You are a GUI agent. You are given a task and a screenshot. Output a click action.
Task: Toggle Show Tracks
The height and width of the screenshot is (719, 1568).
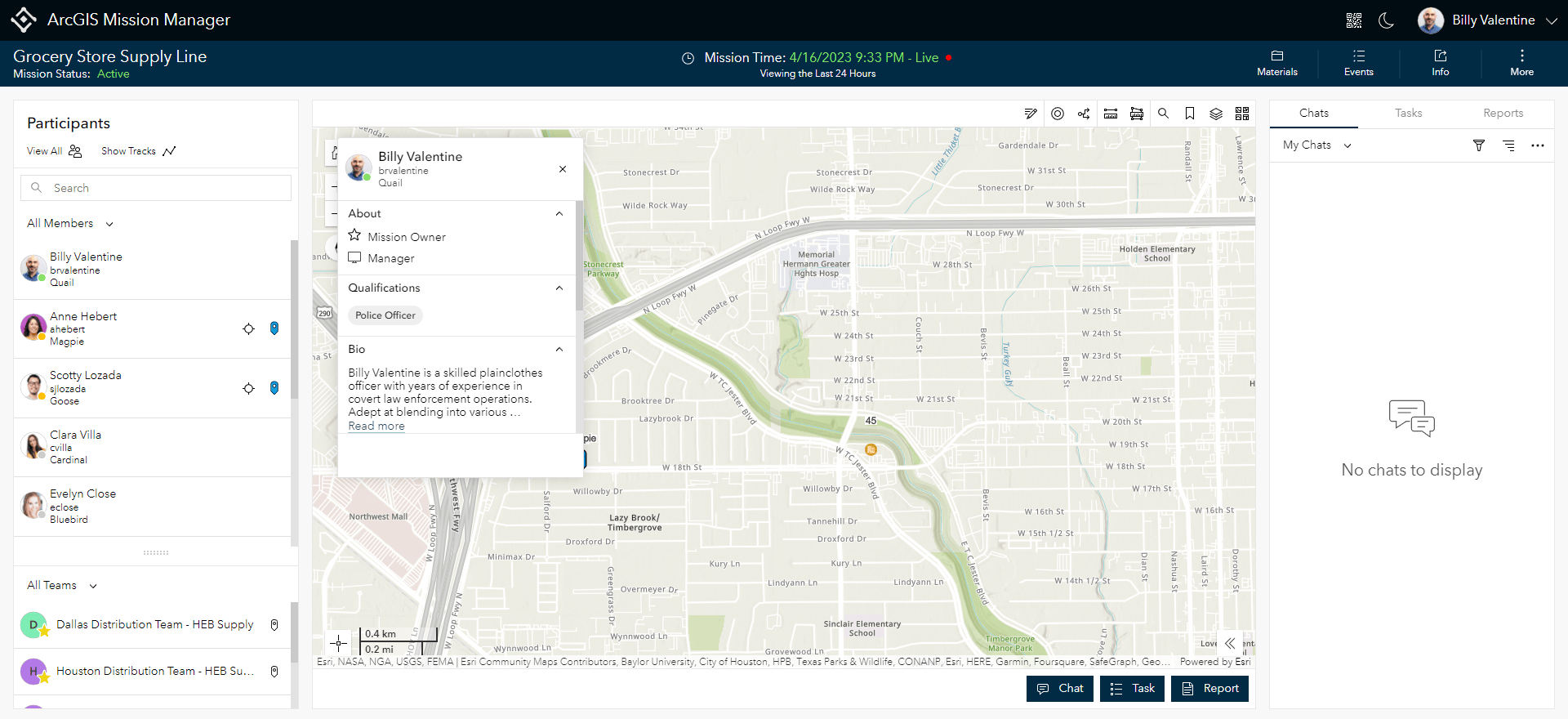(138, 151)
